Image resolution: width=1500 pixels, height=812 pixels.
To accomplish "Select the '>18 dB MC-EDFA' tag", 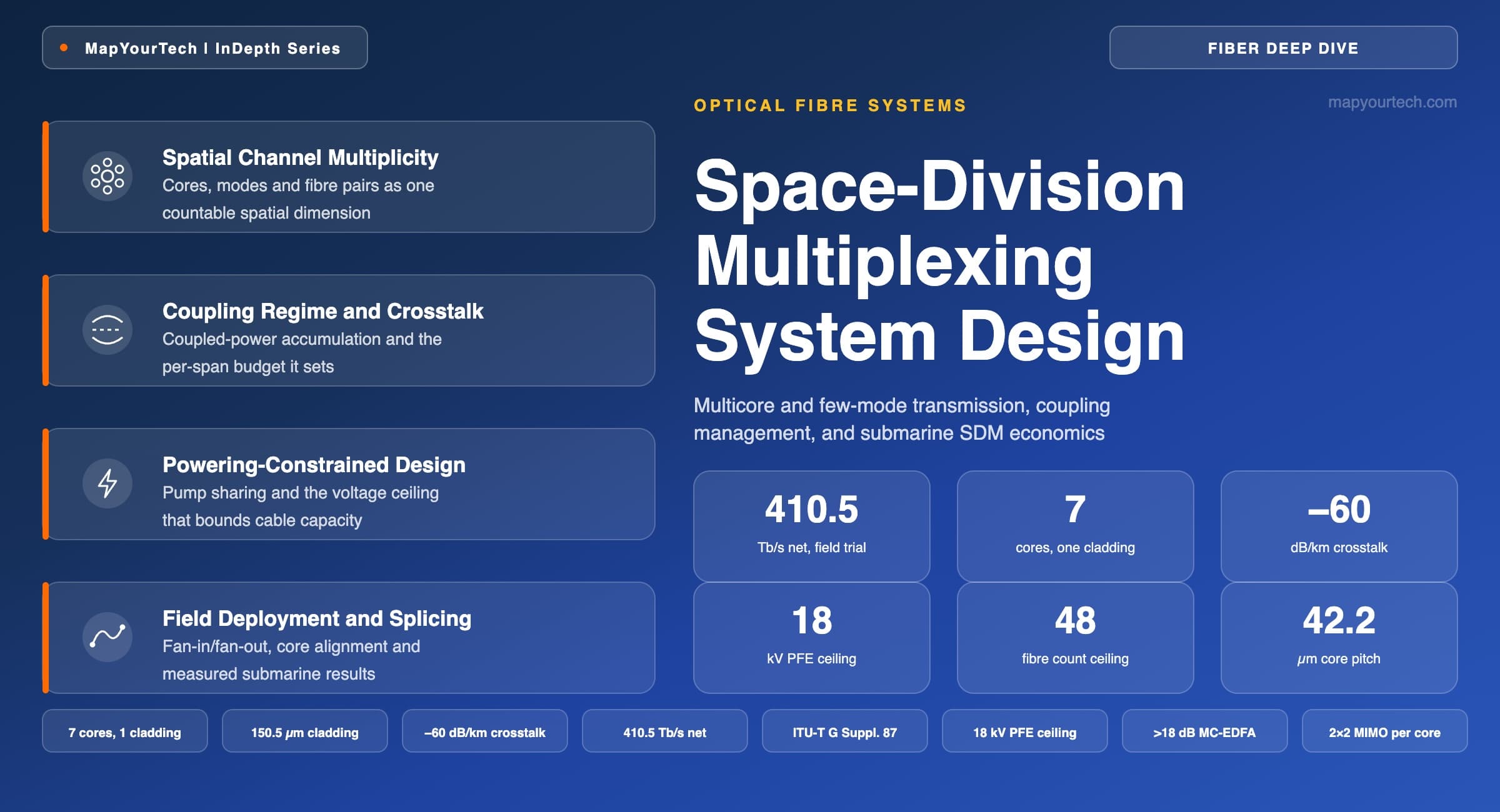I will pyautogui.click(x=1205, y=731).
